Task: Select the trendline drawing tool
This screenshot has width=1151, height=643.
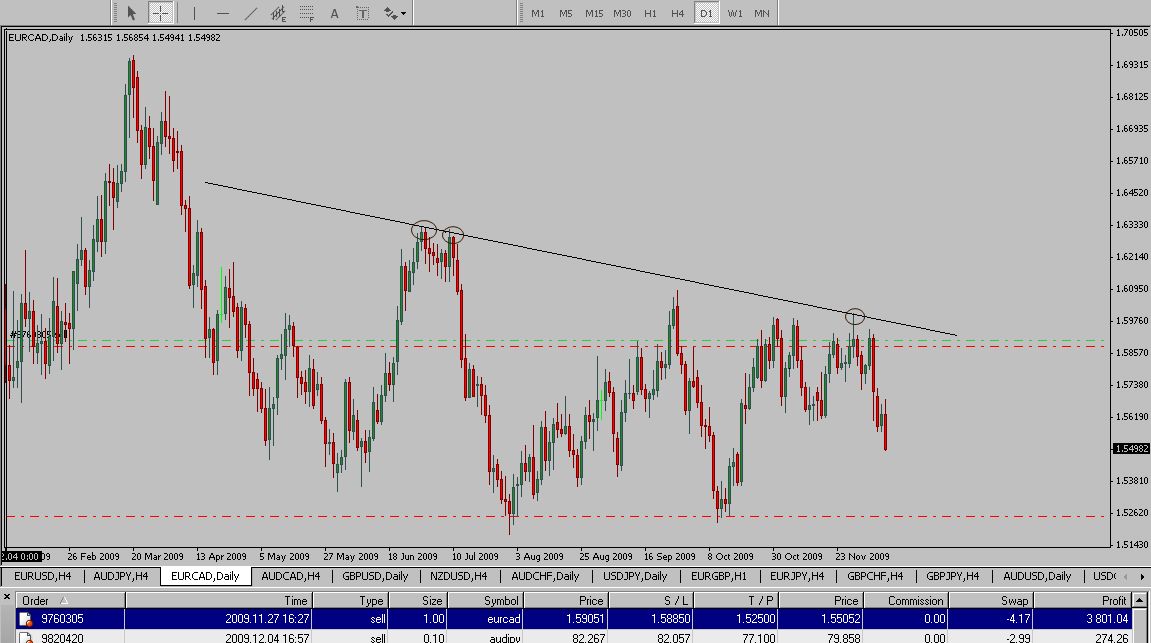Action: [250, 14]
